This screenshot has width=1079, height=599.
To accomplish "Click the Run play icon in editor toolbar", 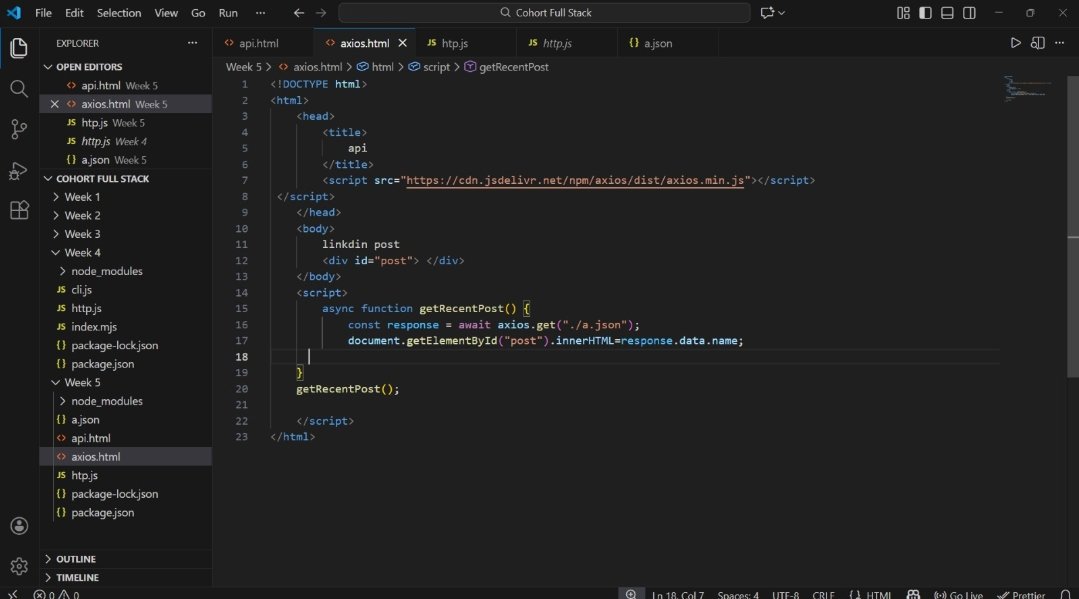I will pos(1016,43).
